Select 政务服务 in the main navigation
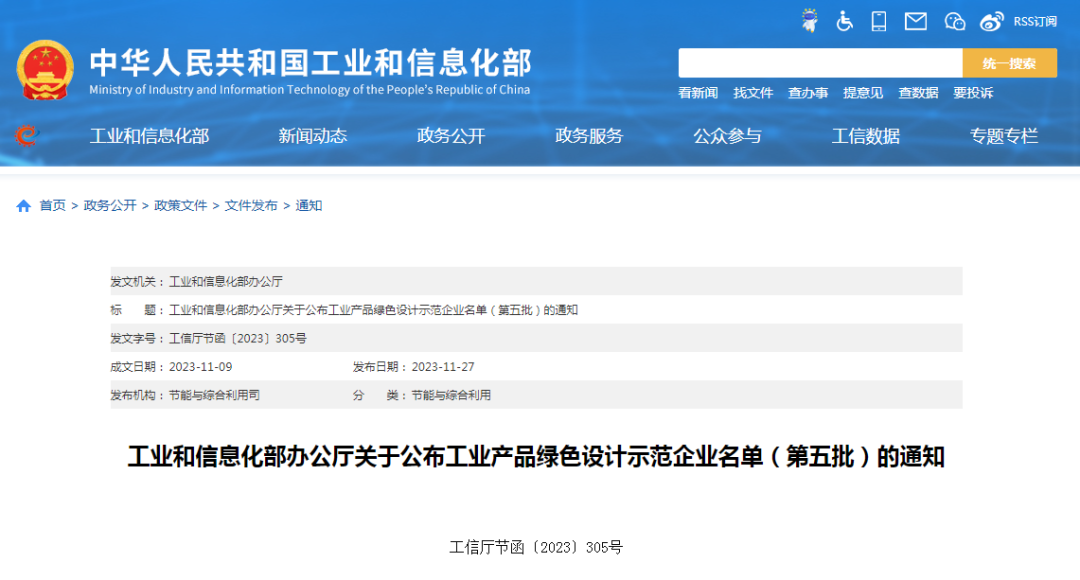The image size is (1080, 580). (x=589, y=137)
